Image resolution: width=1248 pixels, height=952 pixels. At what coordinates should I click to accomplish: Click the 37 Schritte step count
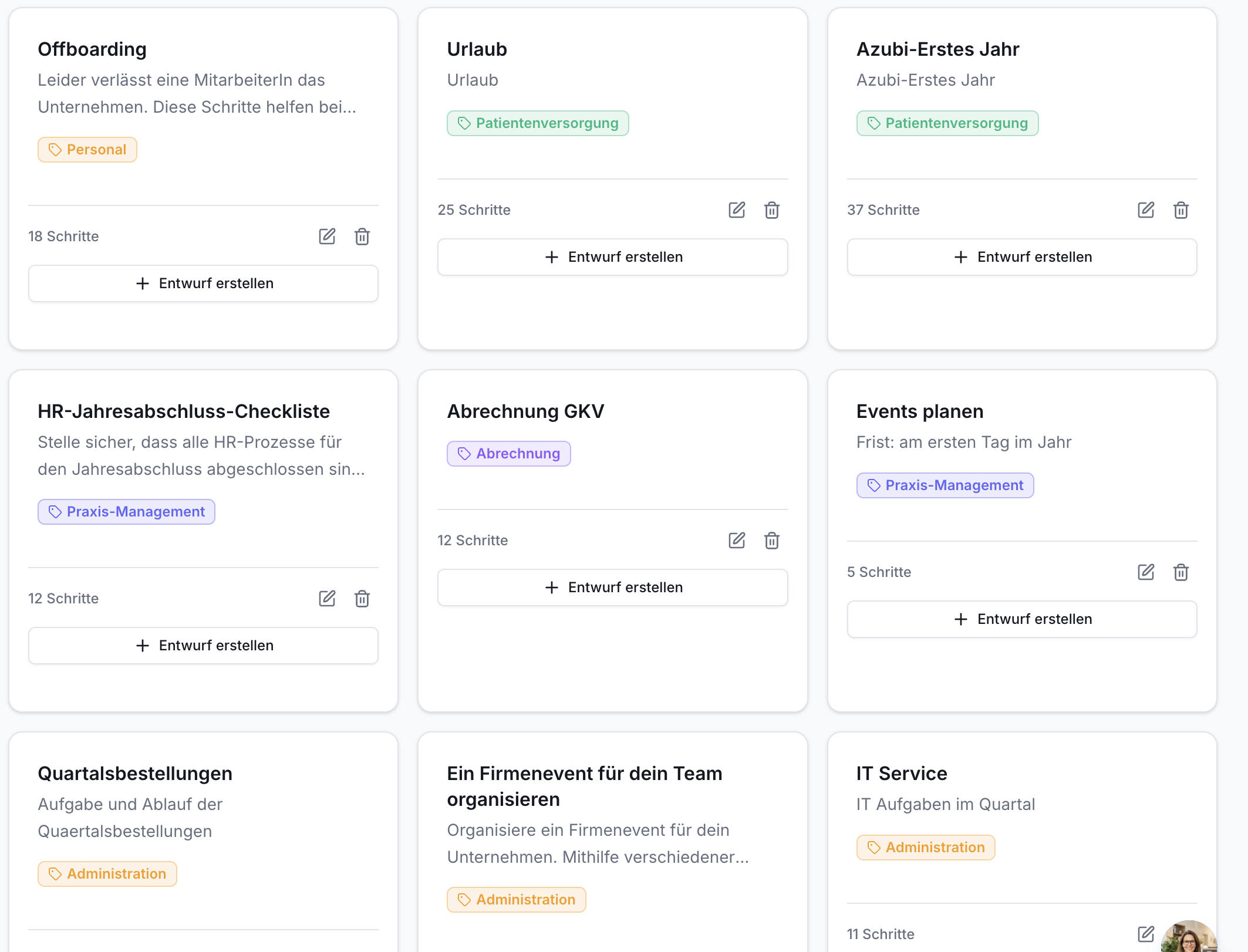(x=883, y=210)
